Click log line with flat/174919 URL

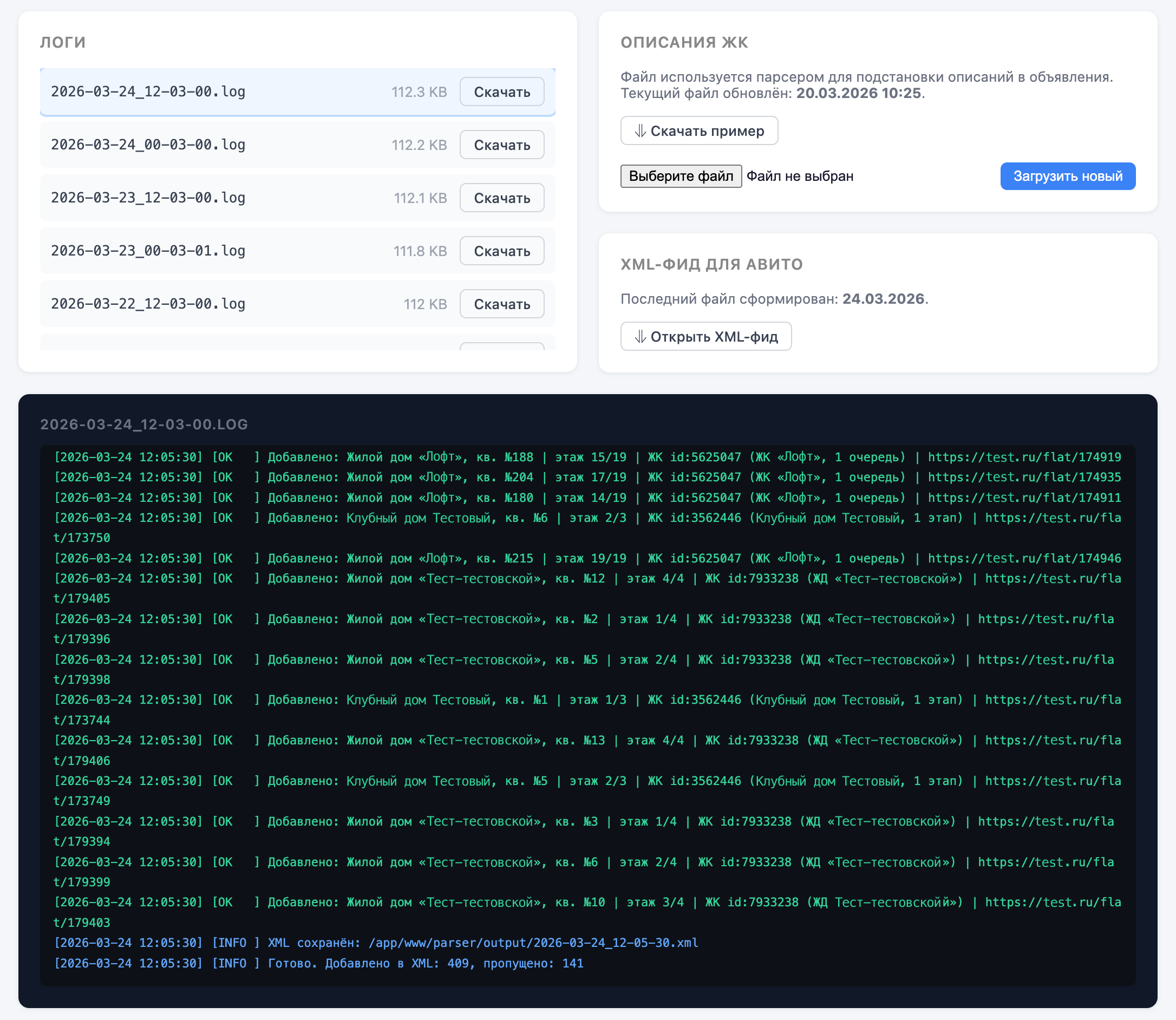coord(586,457)
